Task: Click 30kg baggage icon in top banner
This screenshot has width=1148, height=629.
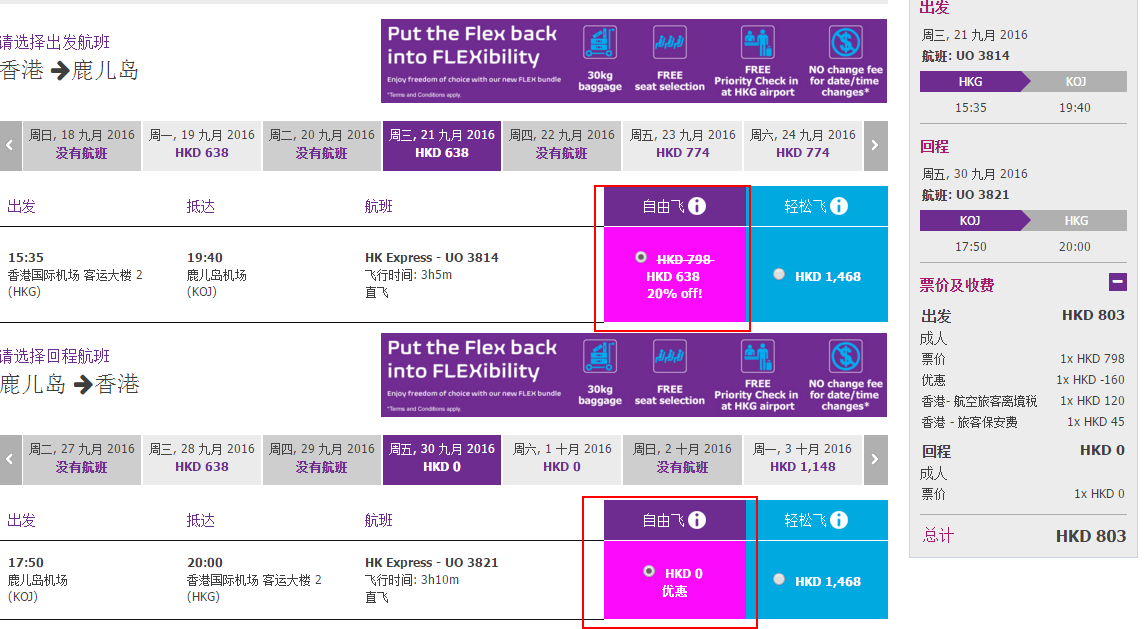Action: [600, 42]
